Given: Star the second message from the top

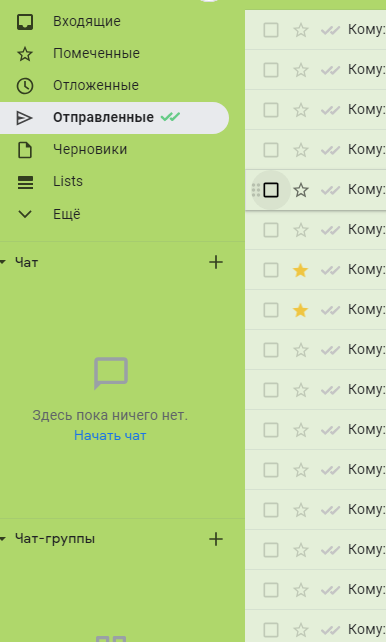Looking at the screenshot, I should click(301, 70).
